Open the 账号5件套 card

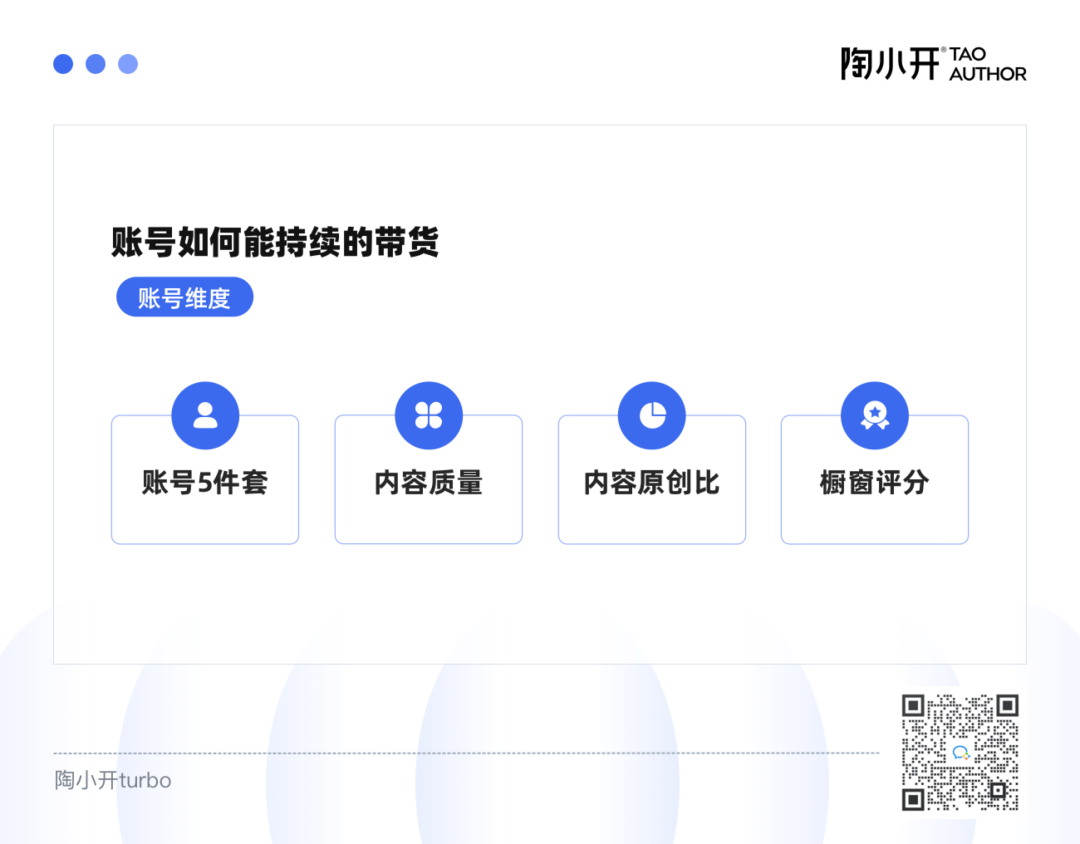tap(205, 480)
